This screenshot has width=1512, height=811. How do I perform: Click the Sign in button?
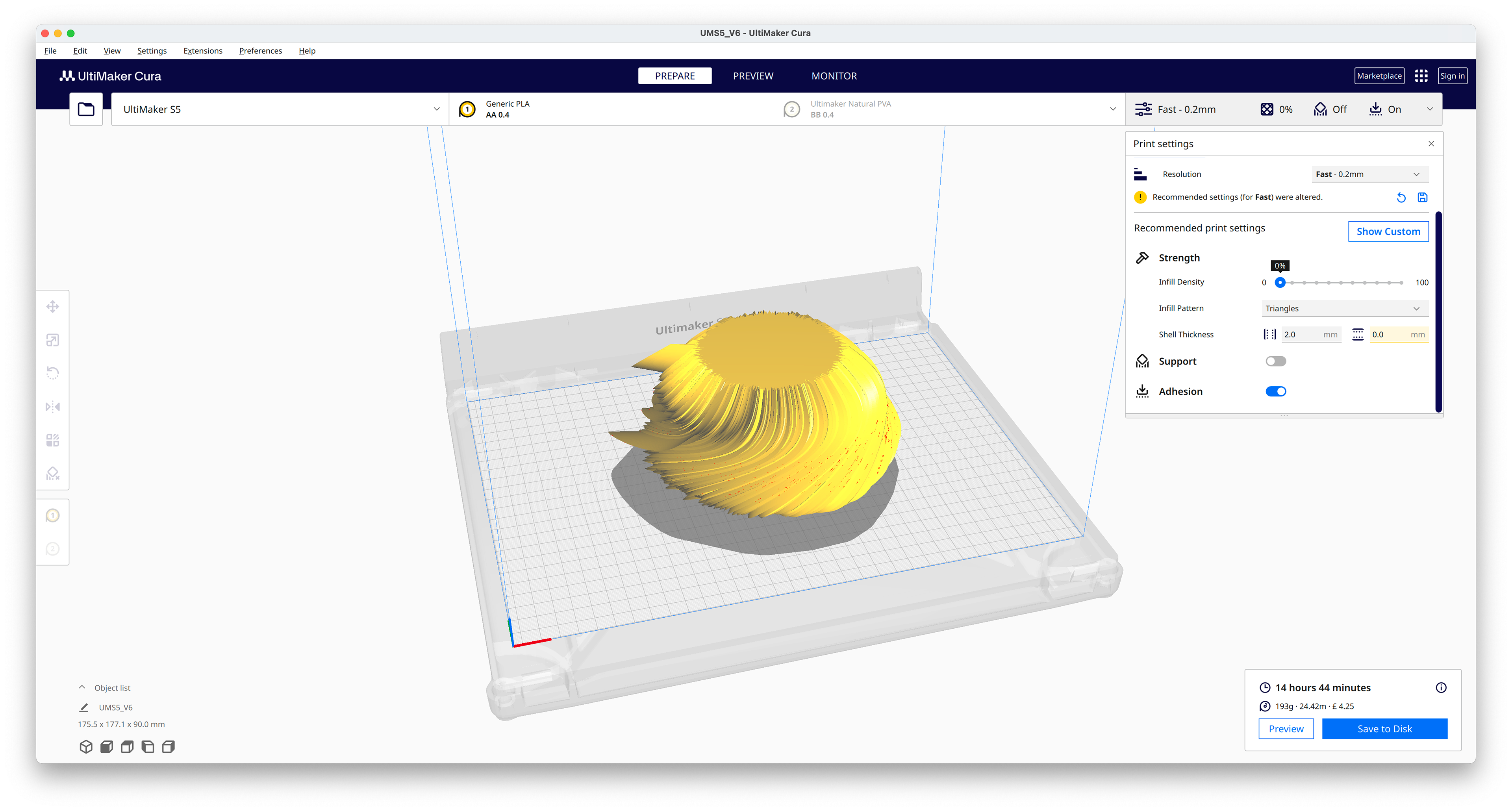[x=1453, y=76]
